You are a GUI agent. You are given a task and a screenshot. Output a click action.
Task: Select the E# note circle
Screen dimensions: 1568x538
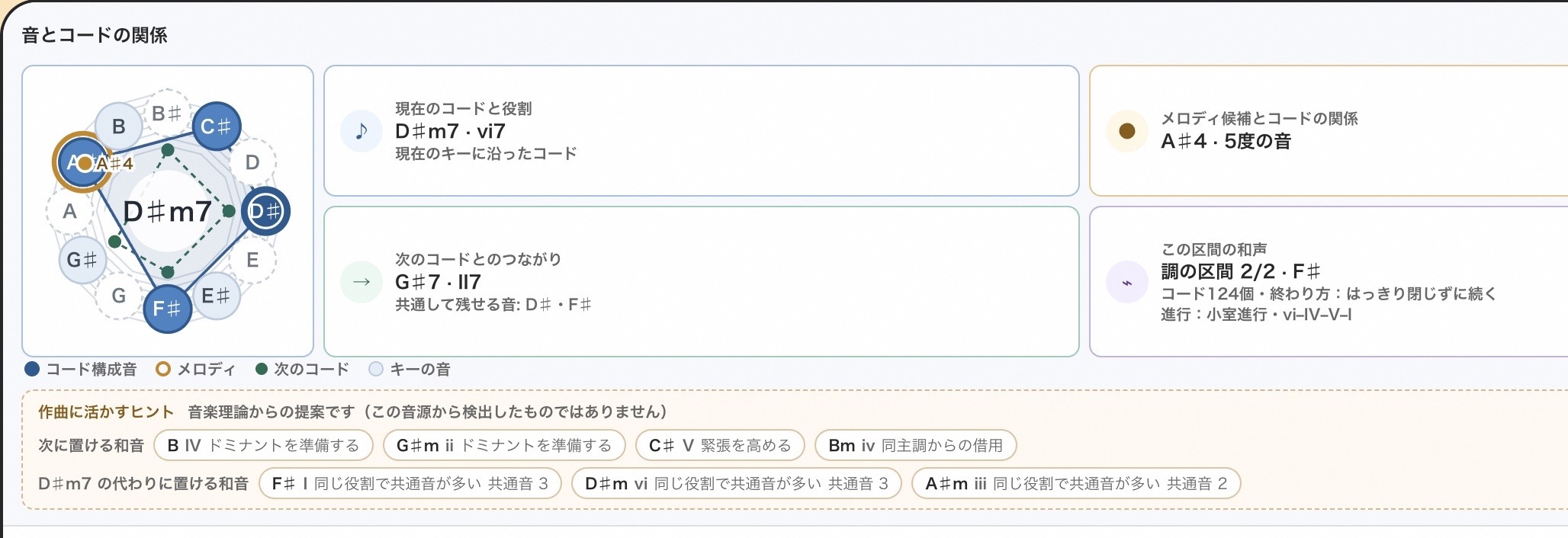coord(217,296)
